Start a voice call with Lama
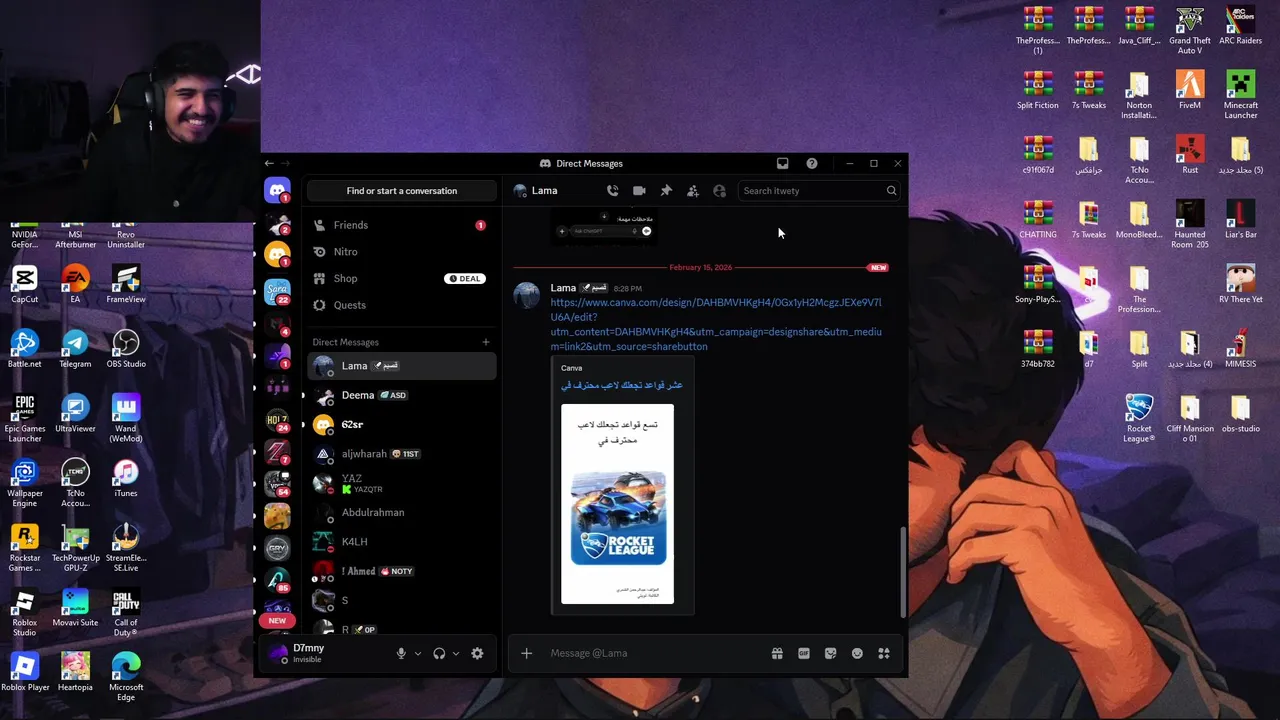This screenshot has width=1280, height=720. click(x=612, y=191)
